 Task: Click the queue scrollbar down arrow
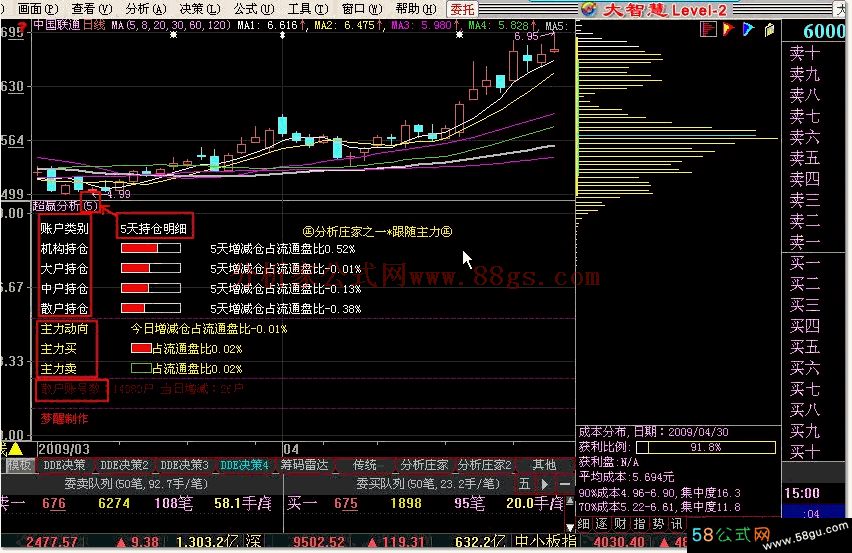point(569,526)
